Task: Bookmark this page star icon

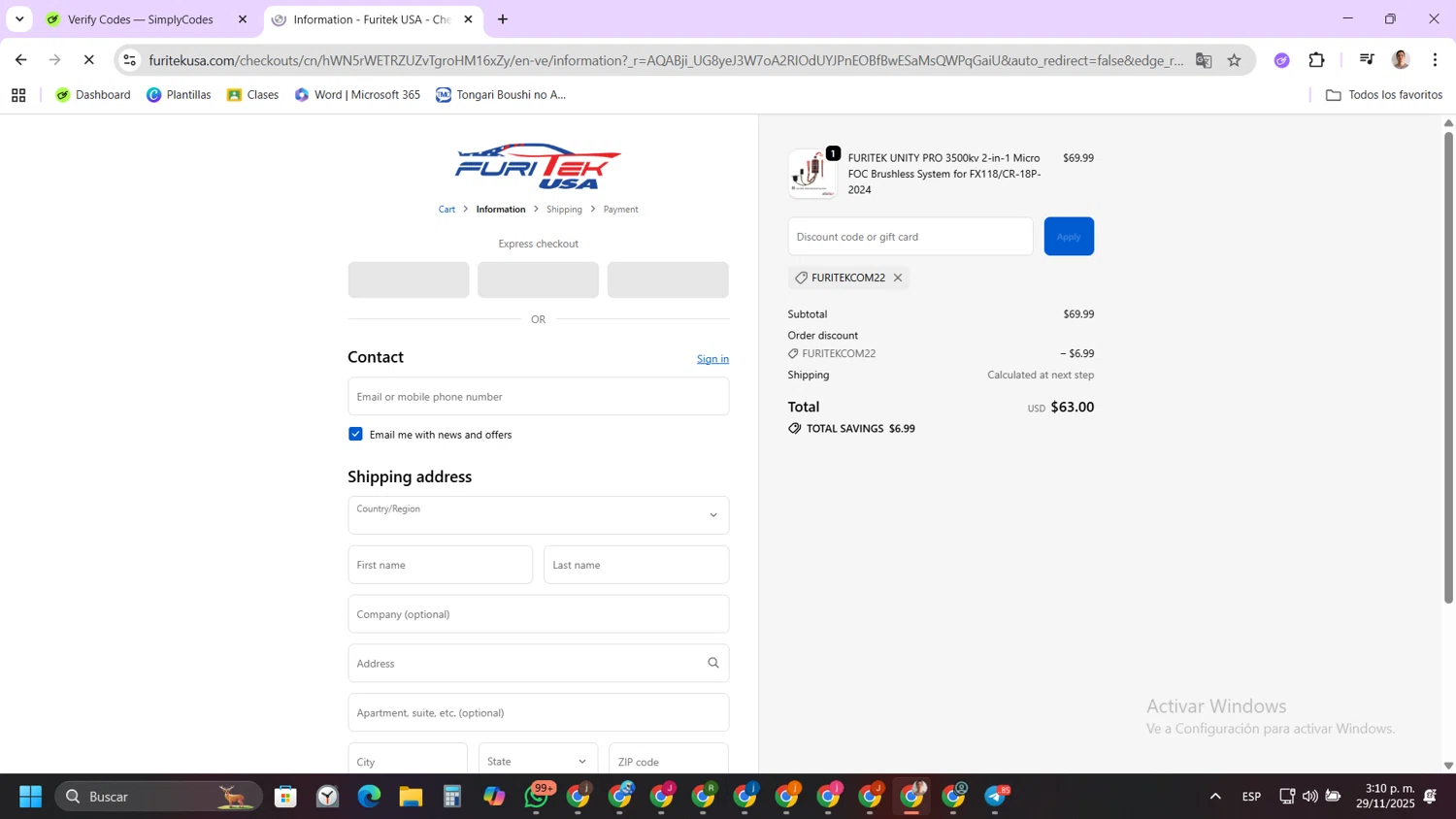Action: pyautogui.click(x=1234, y=60)
